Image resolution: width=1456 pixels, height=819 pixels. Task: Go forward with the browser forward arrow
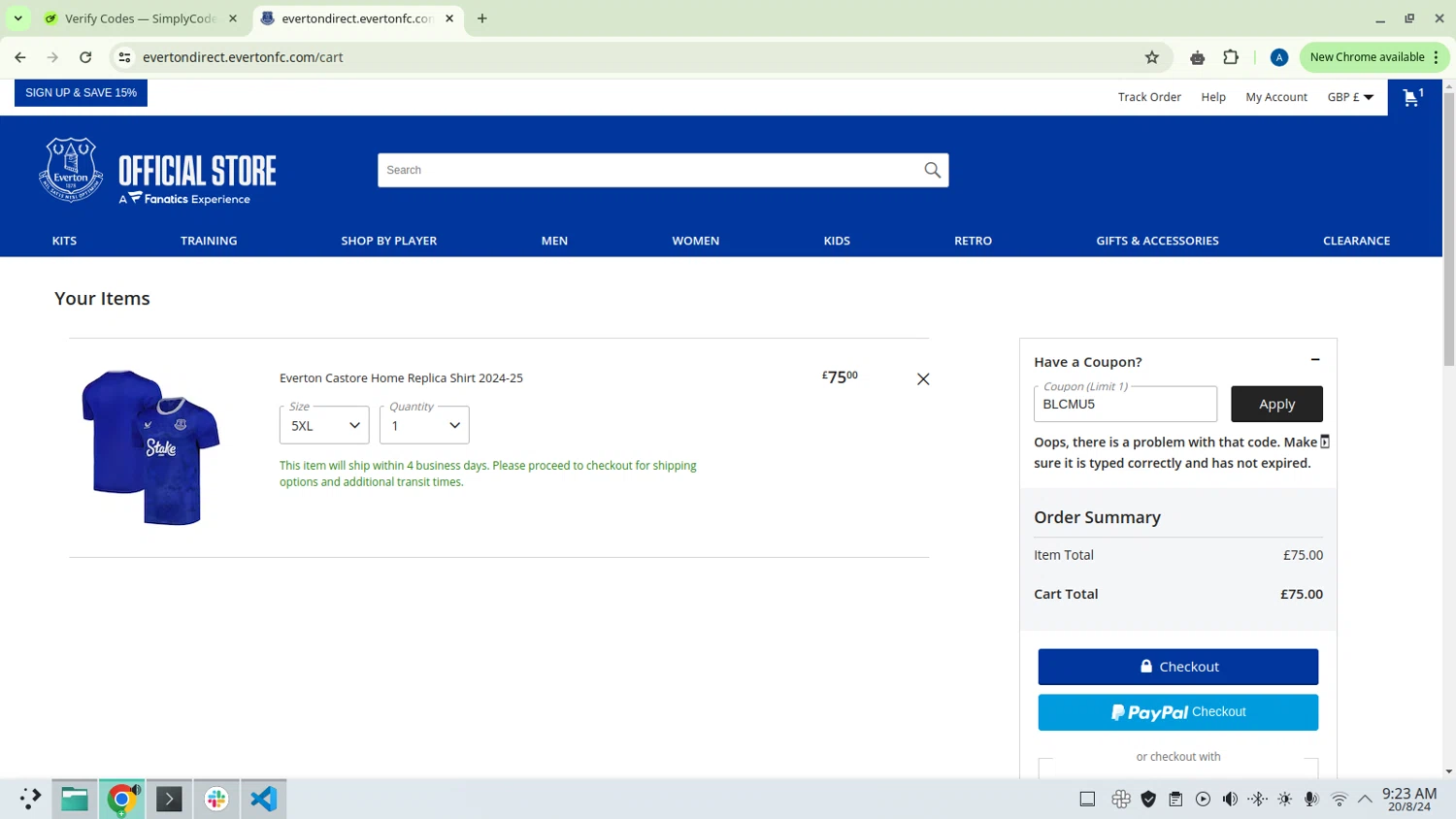(52, 57)
